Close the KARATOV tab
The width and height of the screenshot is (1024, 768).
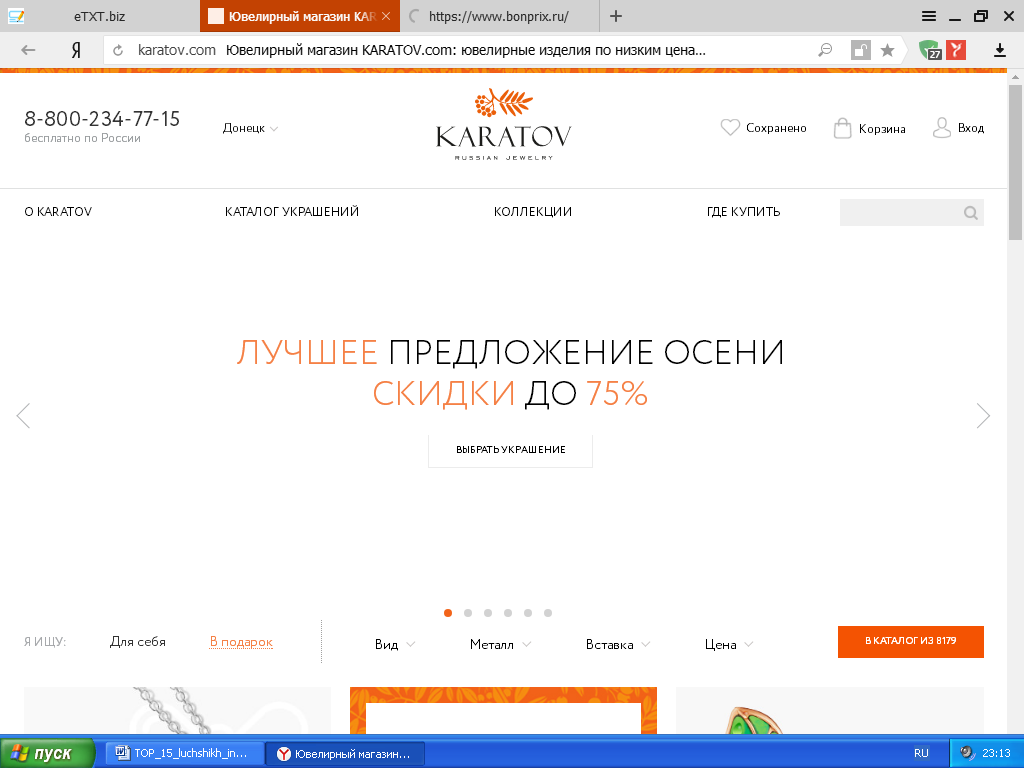click(x=386, y=16)
